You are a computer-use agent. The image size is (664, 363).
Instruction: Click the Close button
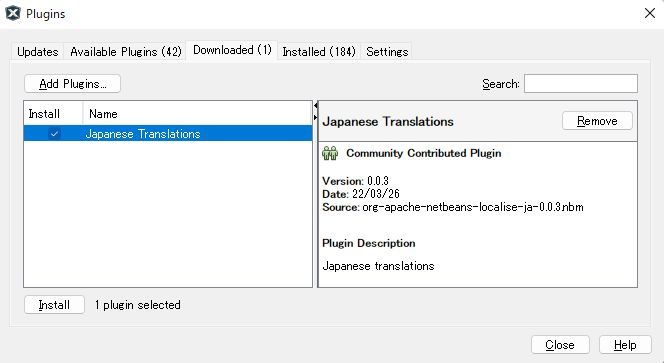560,345
